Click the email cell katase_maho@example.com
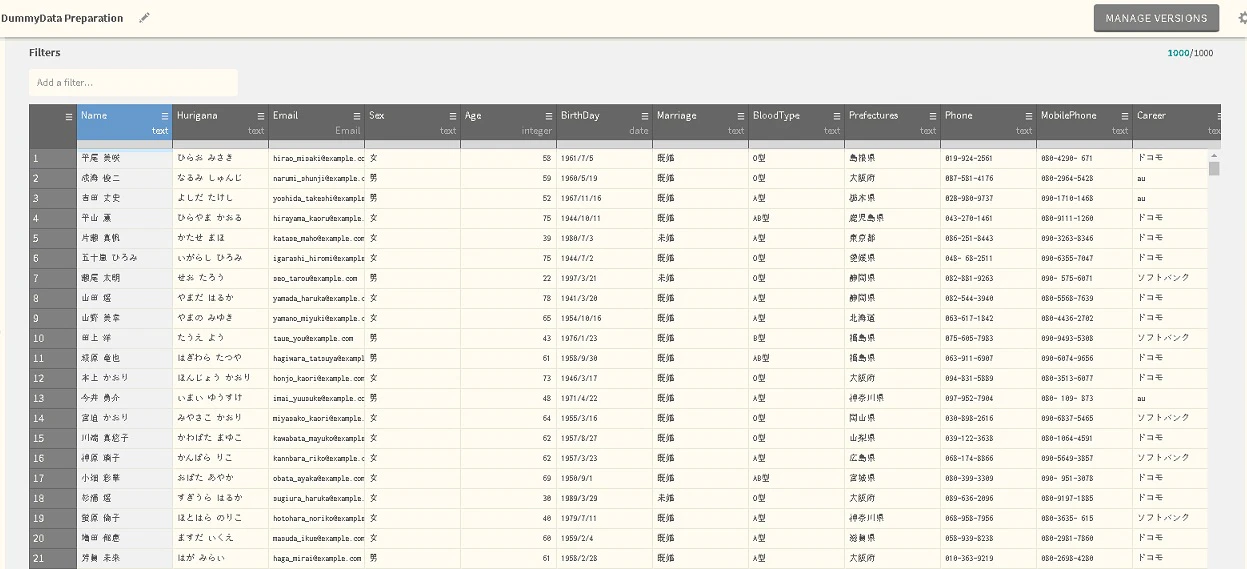The image size is (1247, 569). click(317, 238)
